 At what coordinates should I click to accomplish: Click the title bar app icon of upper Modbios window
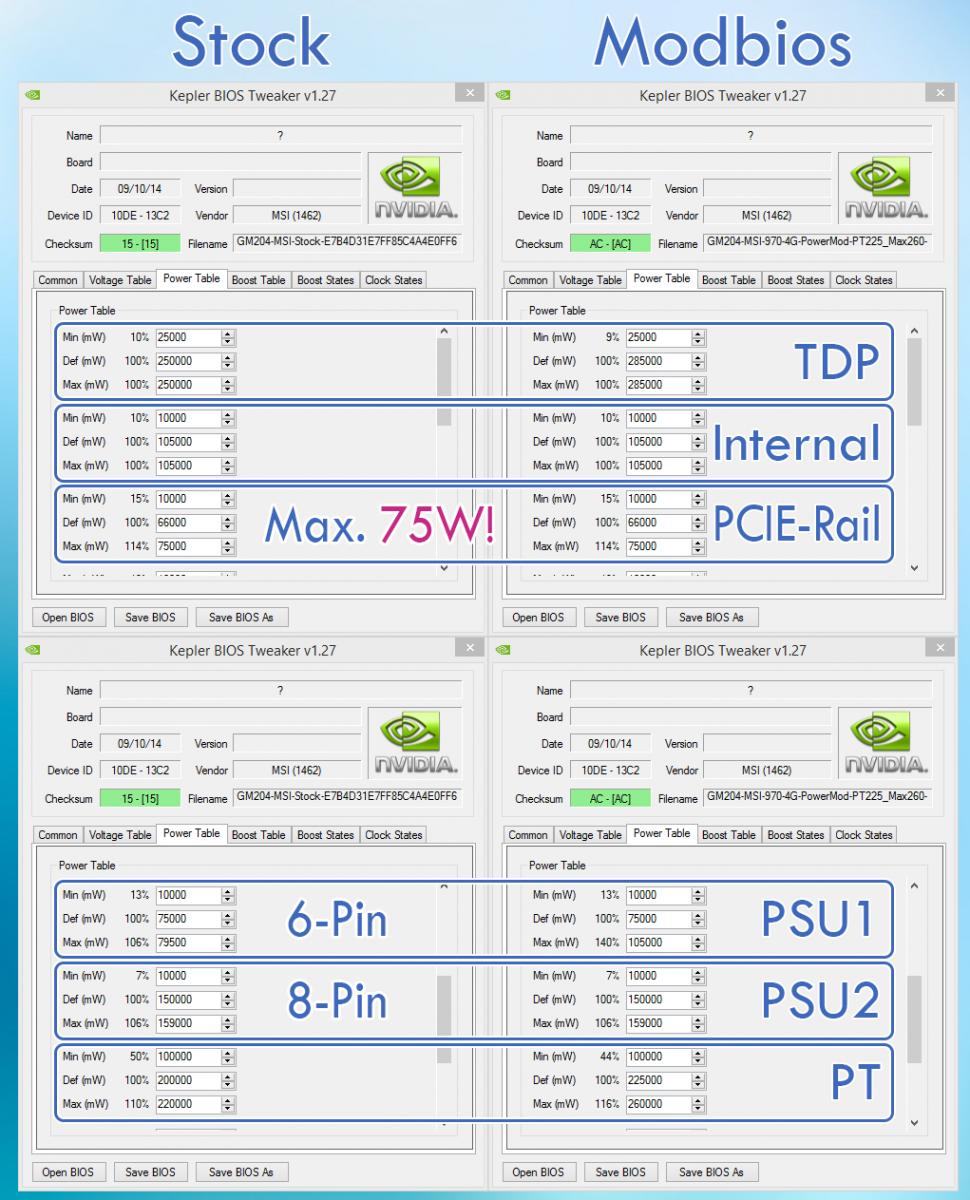coord(503,96)
